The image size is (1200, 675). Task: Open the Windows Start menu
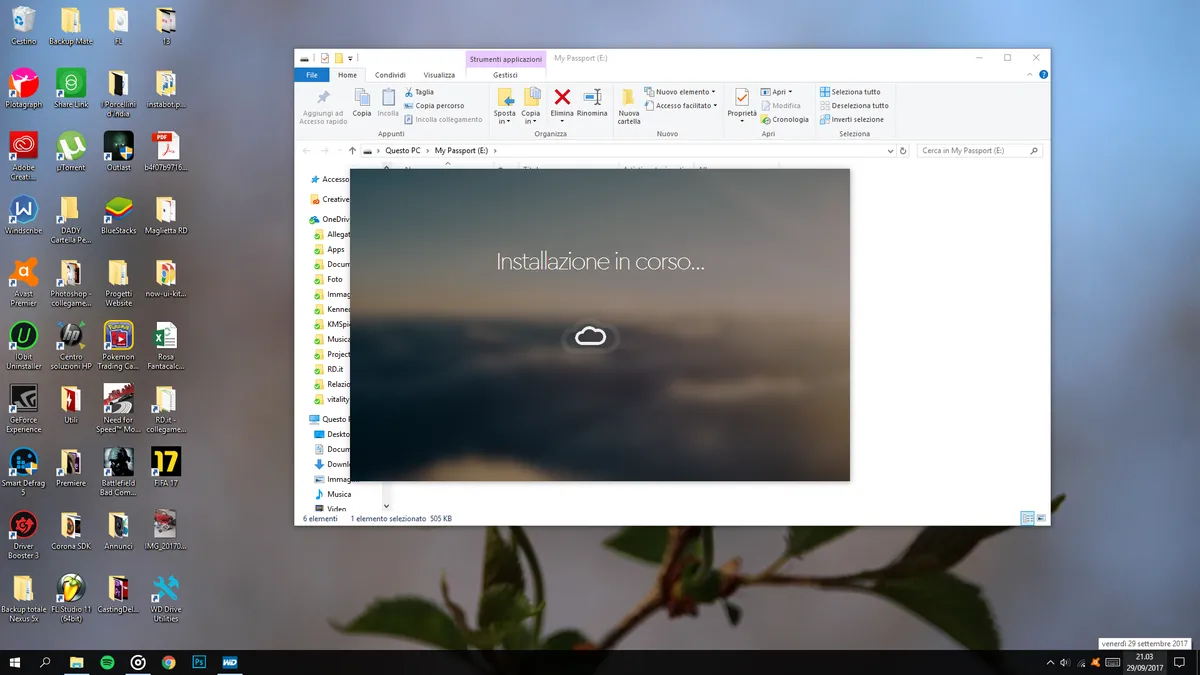(x=15, y=662)
